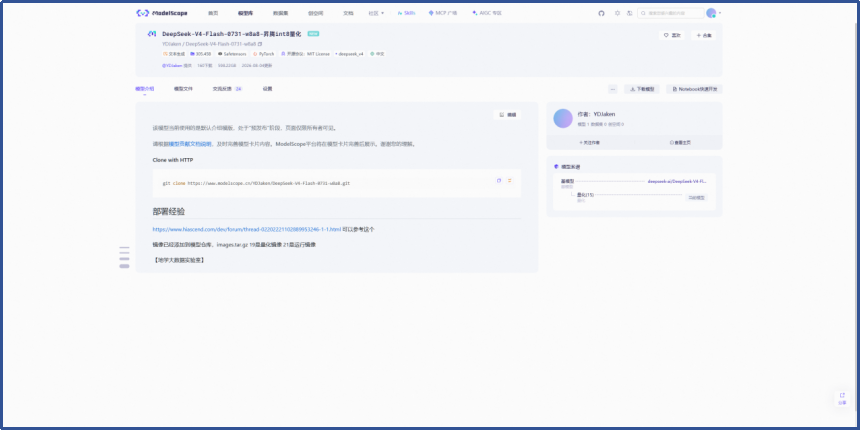This screenshot has height=430, width=861.
Task: Open the user avatar menu
Action: click(712, 13)
